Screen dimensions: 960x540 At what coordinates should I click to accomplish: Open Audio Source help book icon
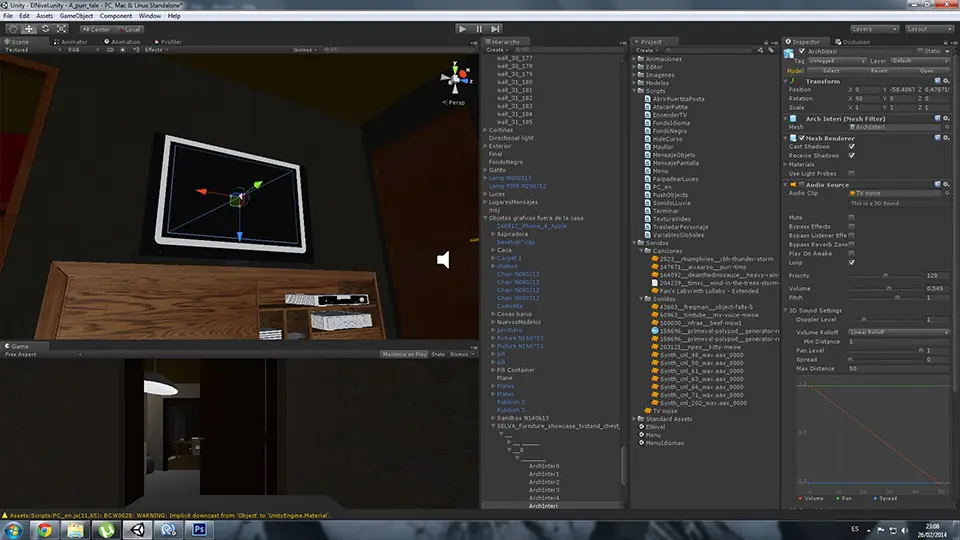pos(937,184)
